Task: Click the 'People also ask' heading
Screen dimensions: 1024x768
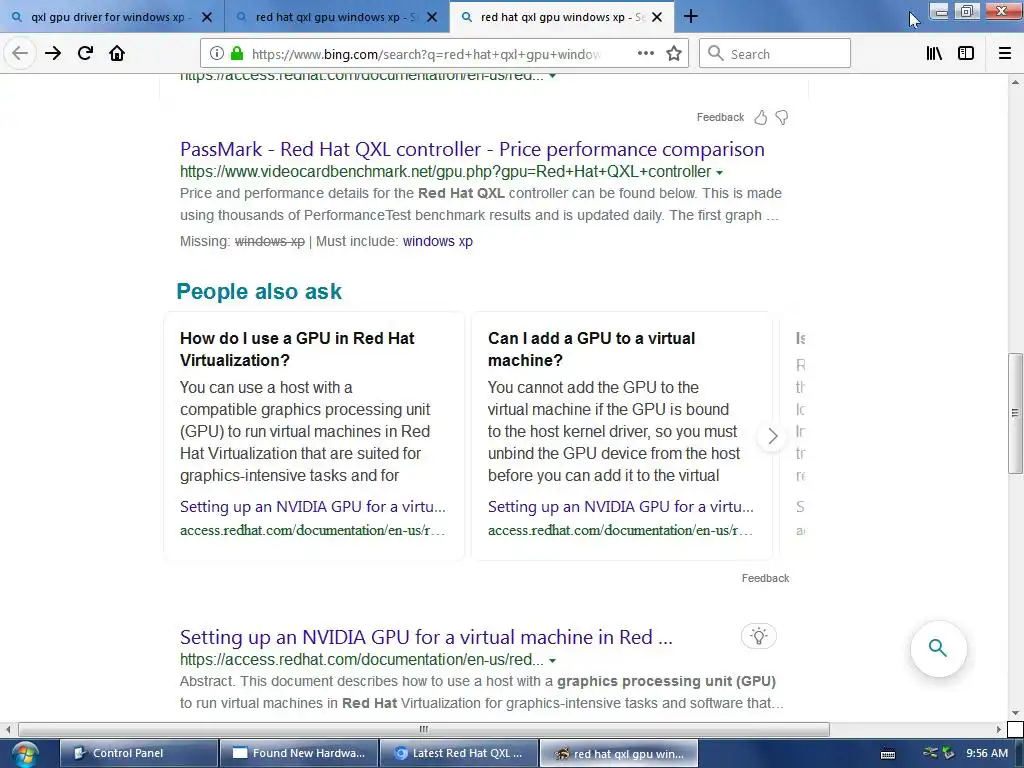Action: point(259,291)
